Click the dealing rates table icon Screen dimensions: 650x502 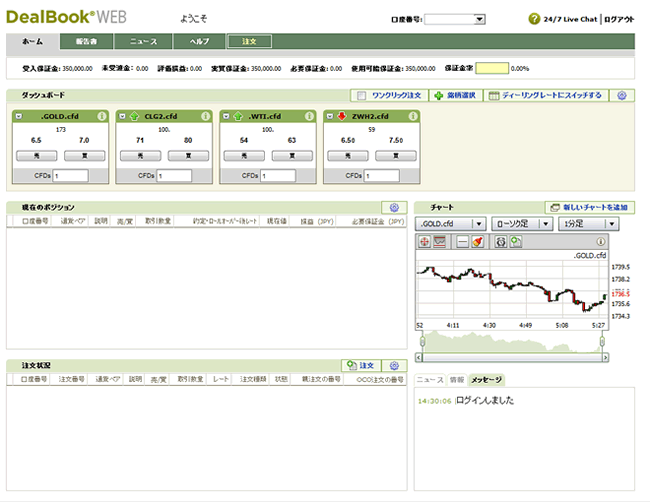pyautogui.click(x=494, y=96)
